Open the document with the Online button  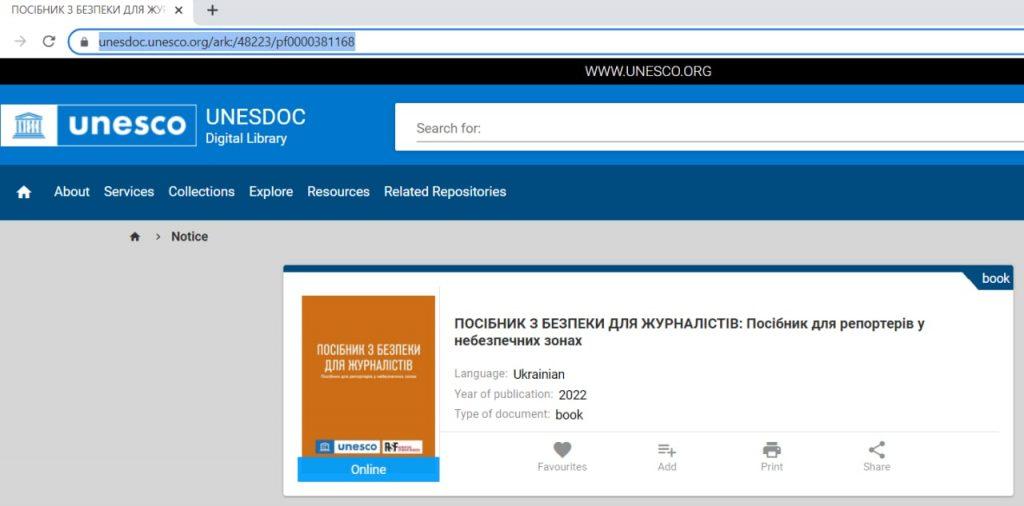pyautogui.click(x=368, y=469)
